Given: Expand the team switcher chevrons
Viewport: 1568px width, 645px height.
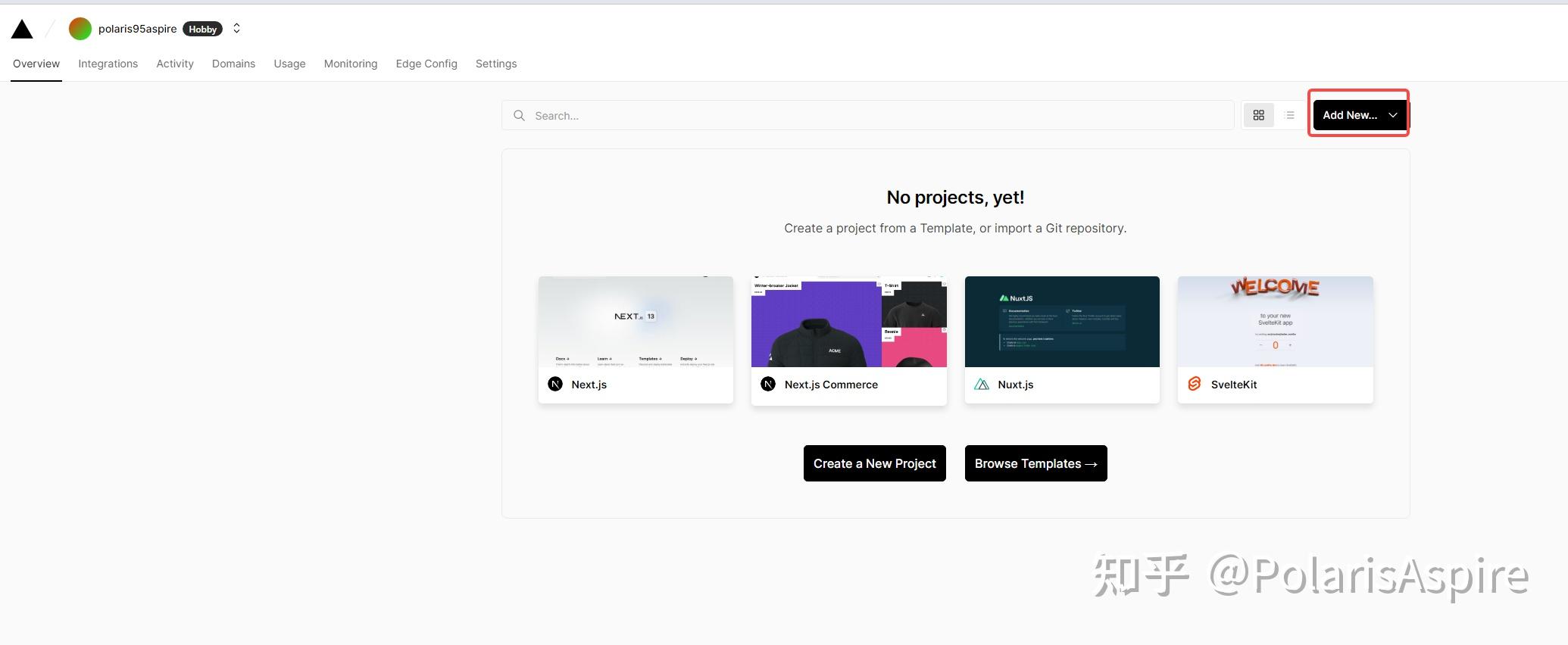Looking at the screenshot, I should tap(236, 29).
